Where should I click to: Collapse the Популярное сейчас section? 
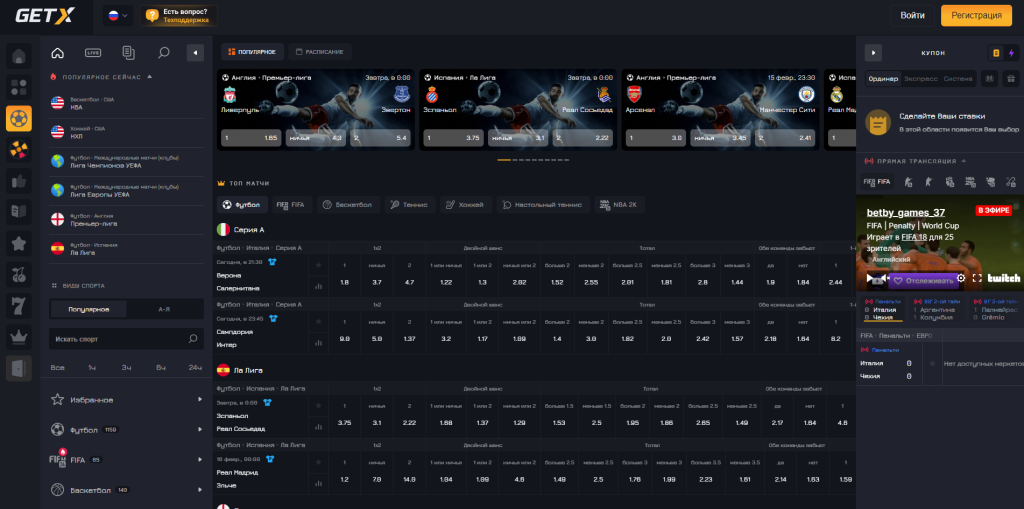[149, 76]
